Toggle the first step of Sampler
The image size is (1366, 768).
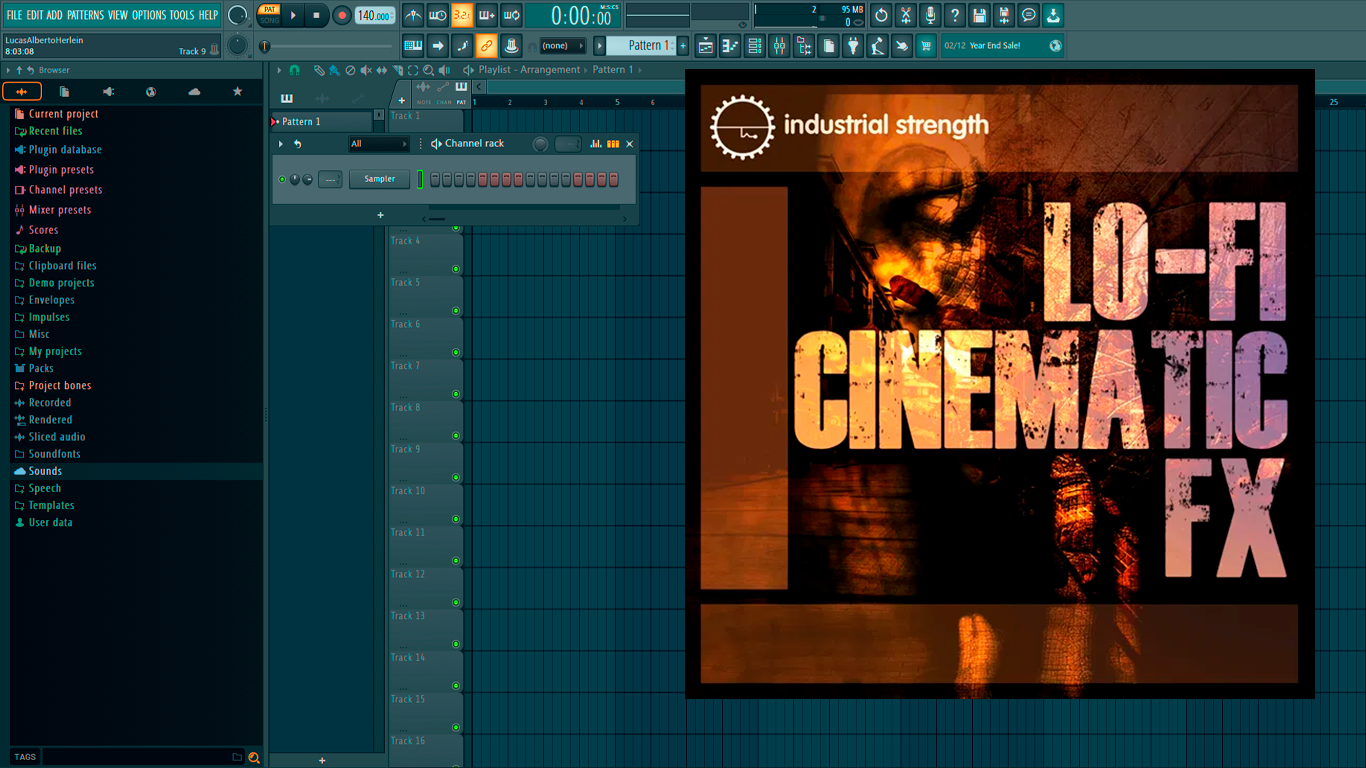[435, 179]
